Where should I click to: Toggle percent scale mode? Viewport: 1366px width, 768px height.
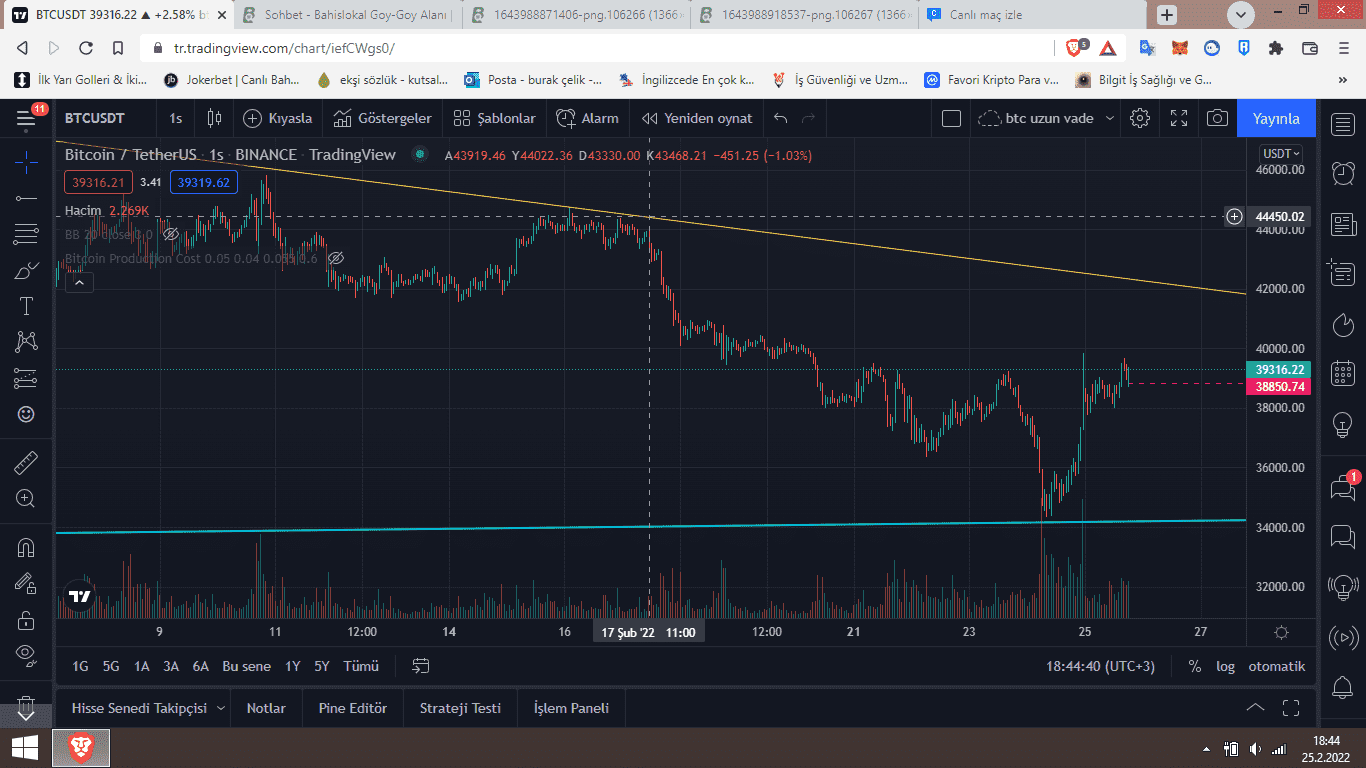tap(1194, 666)
